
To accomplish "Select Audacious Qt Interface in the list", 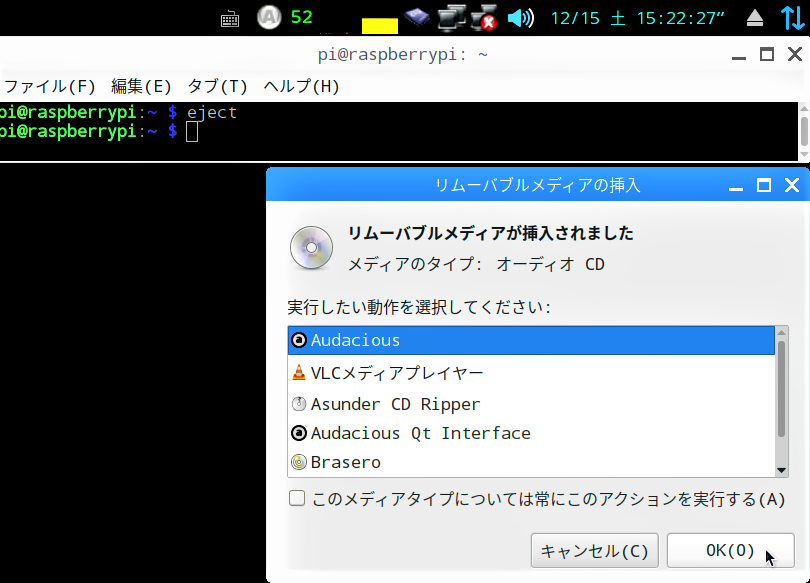I will [531, 433].
